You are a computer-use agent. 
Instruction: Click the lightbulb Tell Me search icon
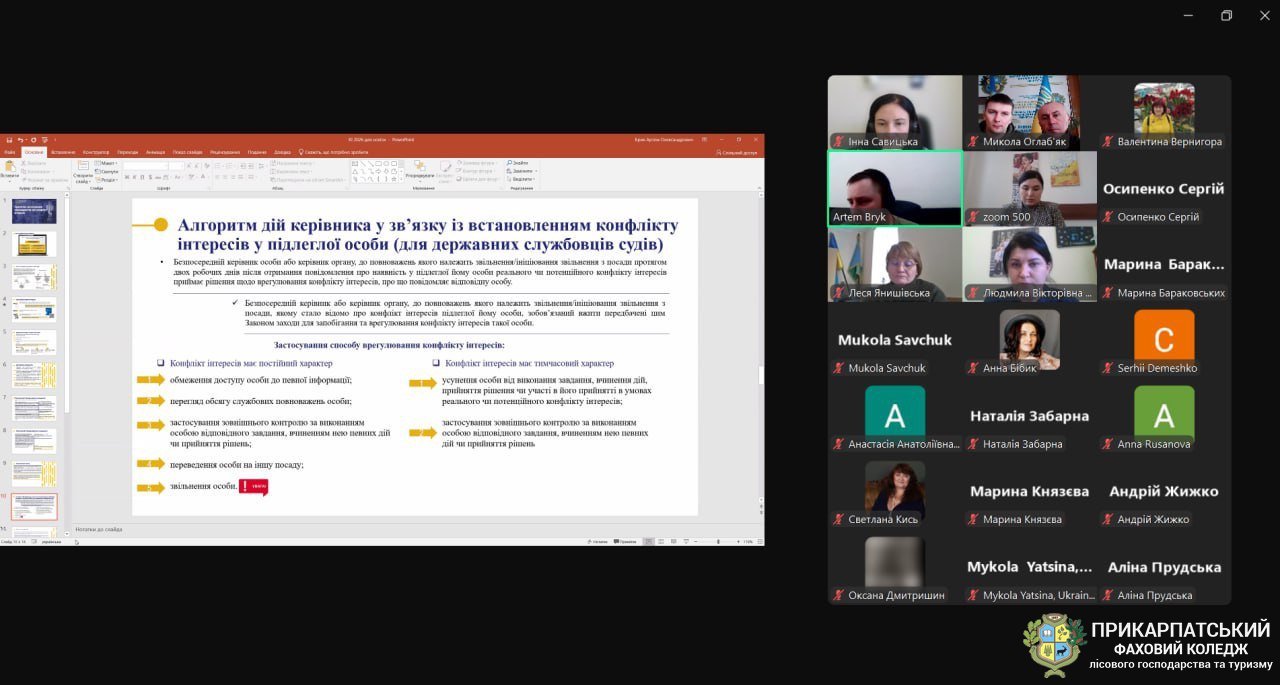(301, 152)
